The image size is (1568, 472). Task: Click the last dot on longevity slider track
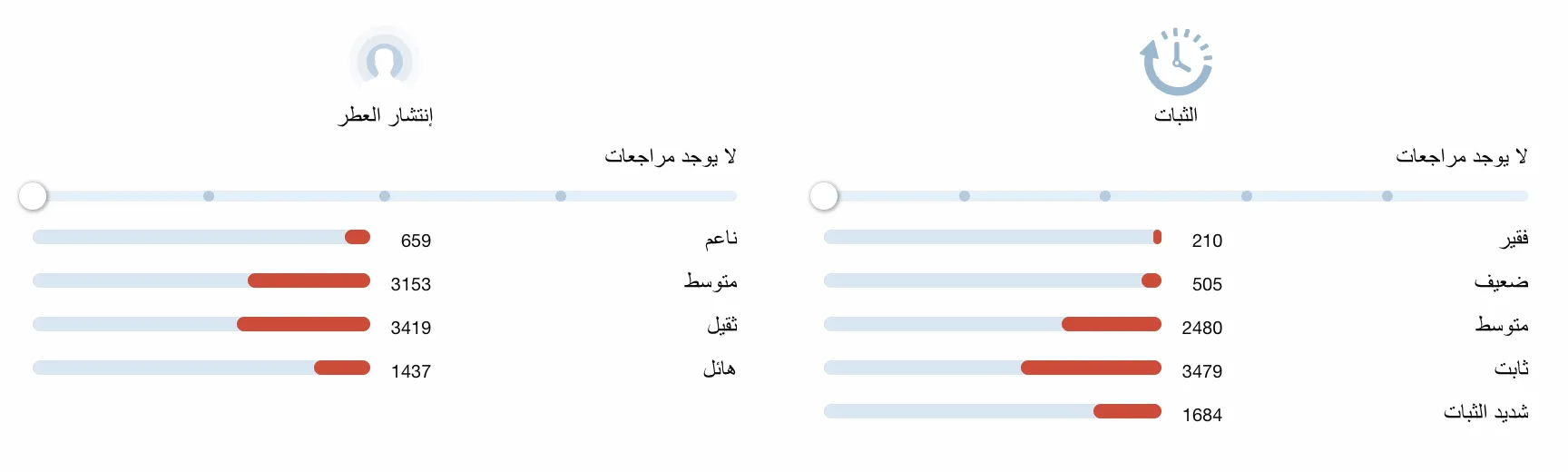coord(1387,196)
